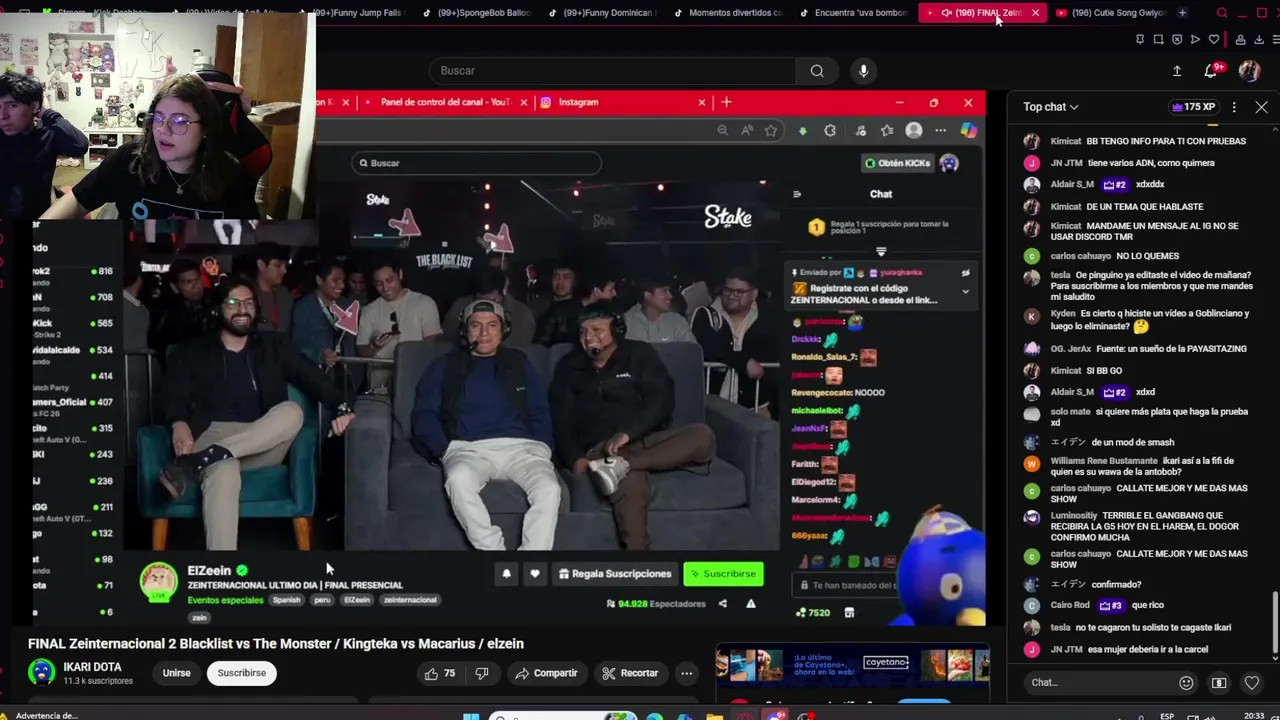Open more actions menu beside Recortar
1280x720 pixels.
click(x=686, y=673)
